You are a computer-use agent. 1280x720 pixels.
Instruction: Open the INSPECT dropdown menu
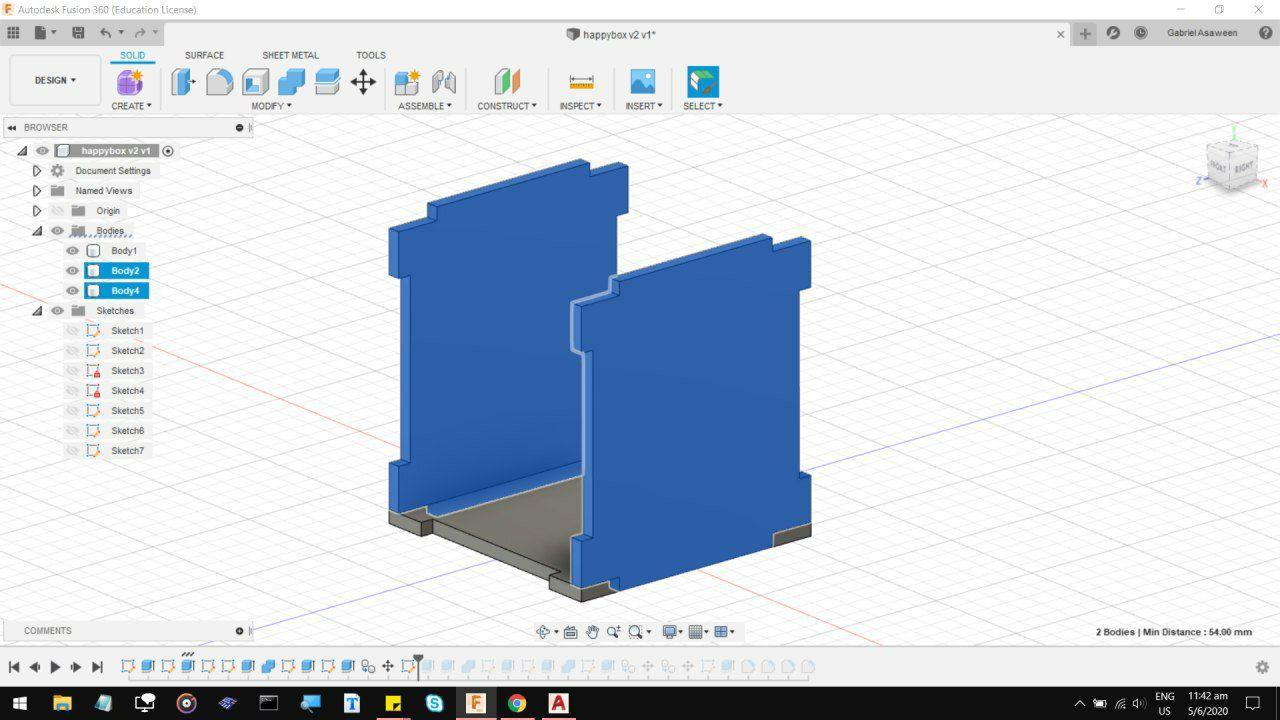point(580,106)
